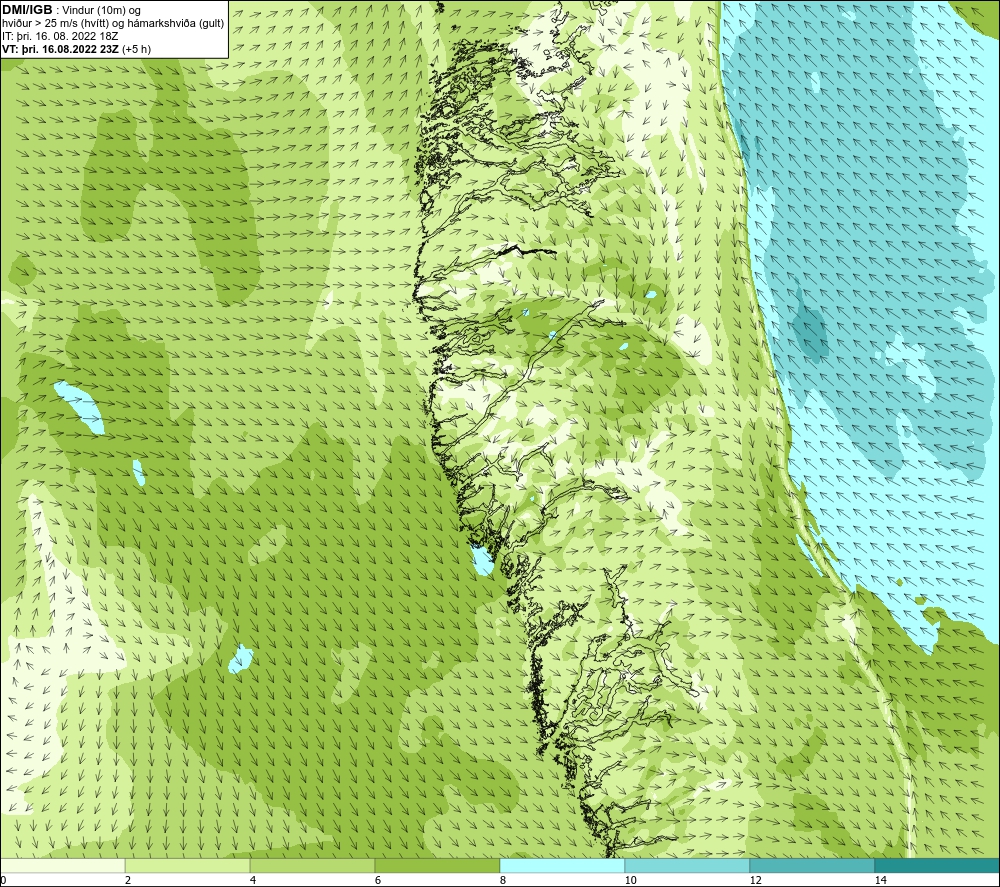This screenshot has width=1000, height=887.
Task: Click the scale label '0'
Action: [x=3, y=880]
